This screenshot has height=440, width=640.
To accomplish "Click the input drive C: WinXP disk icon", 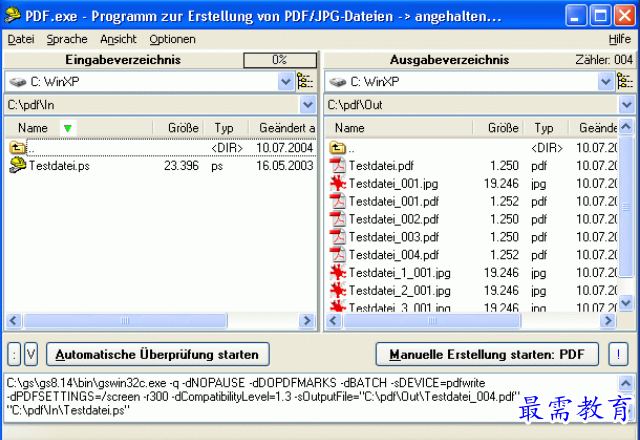I will tap(18, 82).
